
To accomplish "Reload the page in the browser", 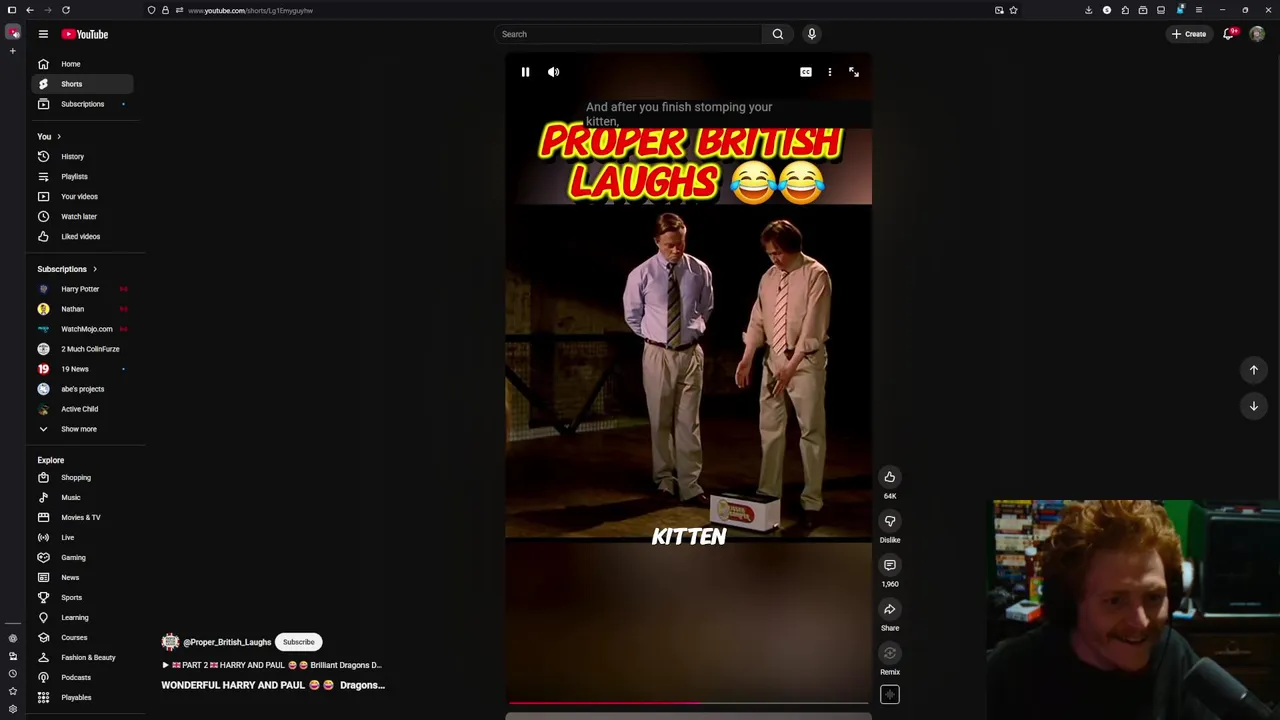I will click(66, 10).
